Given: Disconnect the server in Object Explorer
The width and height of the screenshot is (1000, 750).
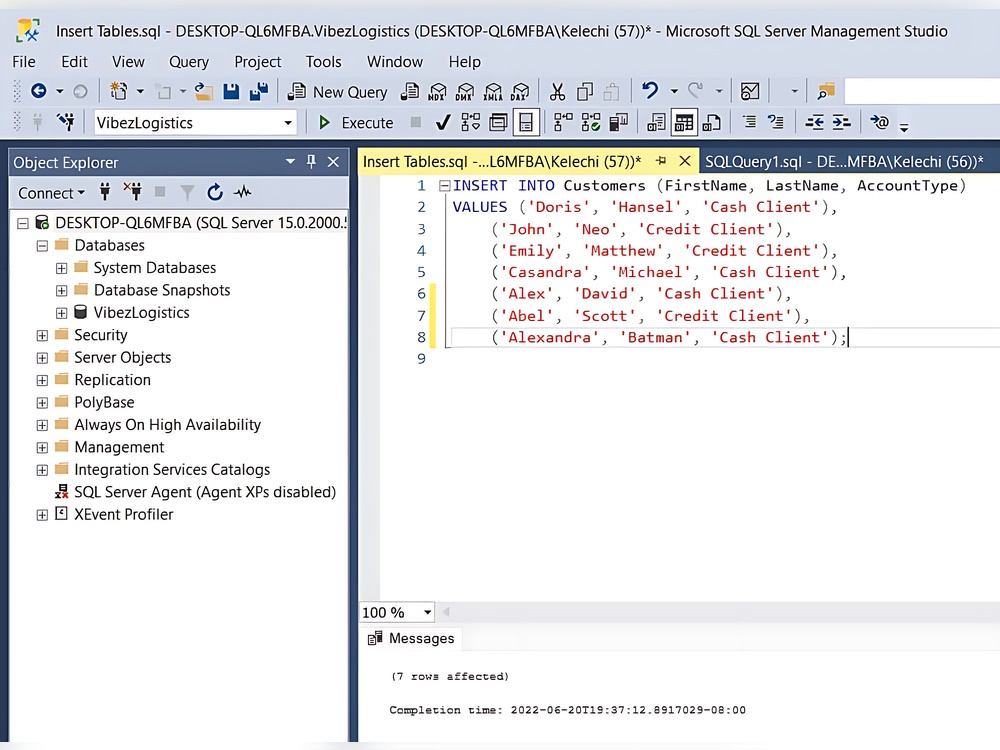Looking at the screenshot, I should (133, 192).
